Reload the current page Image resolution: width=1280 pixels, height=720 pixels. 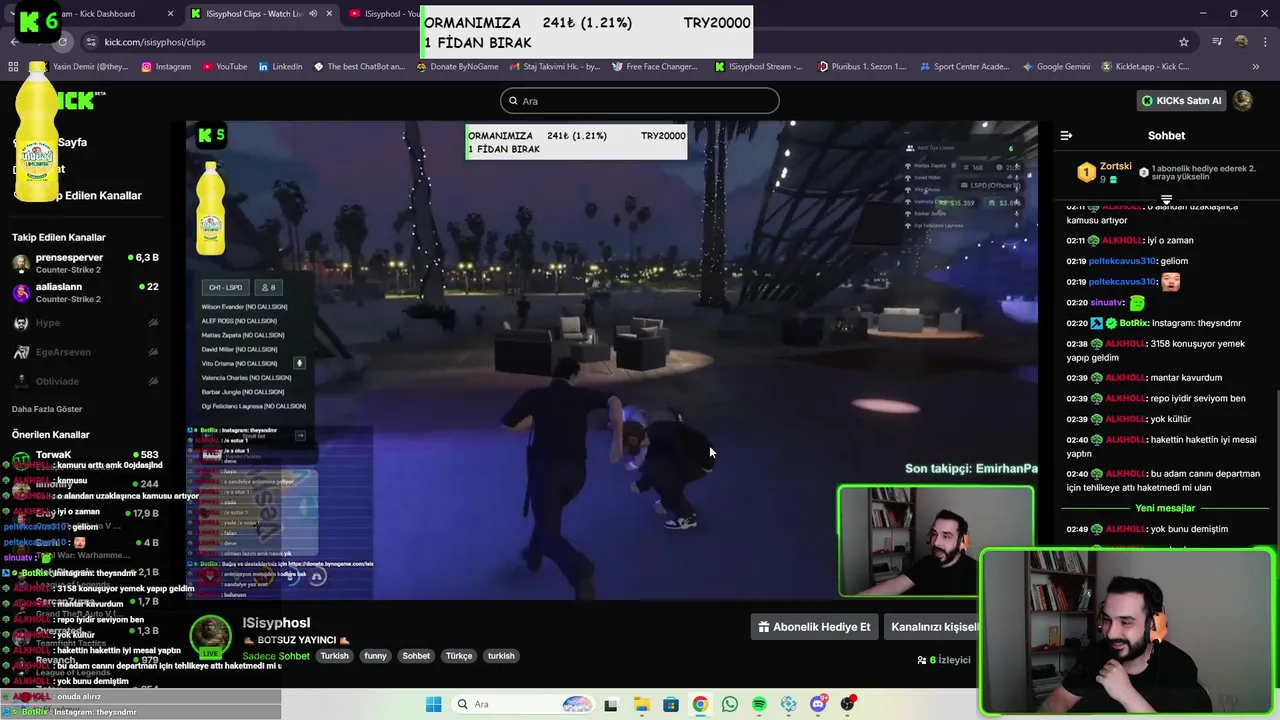63,42
